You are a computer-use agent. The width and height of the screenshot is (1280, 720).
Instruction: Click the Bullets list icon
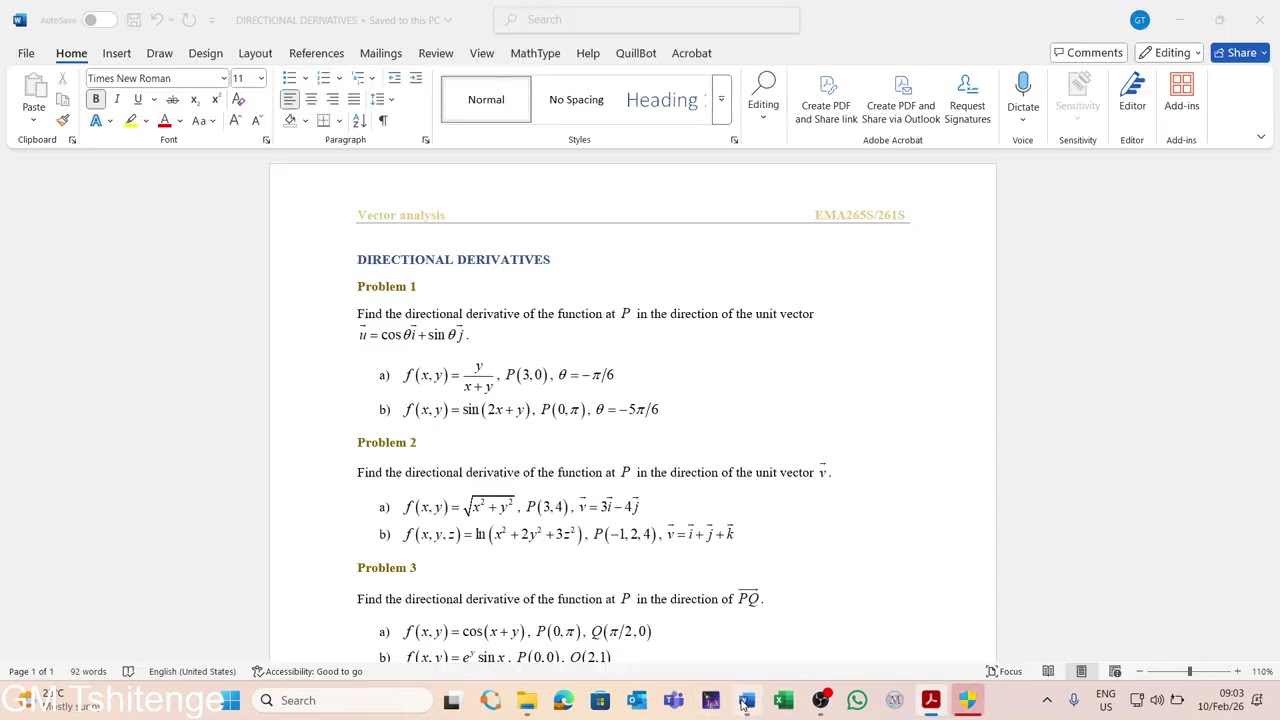click(x=289, y=78)
